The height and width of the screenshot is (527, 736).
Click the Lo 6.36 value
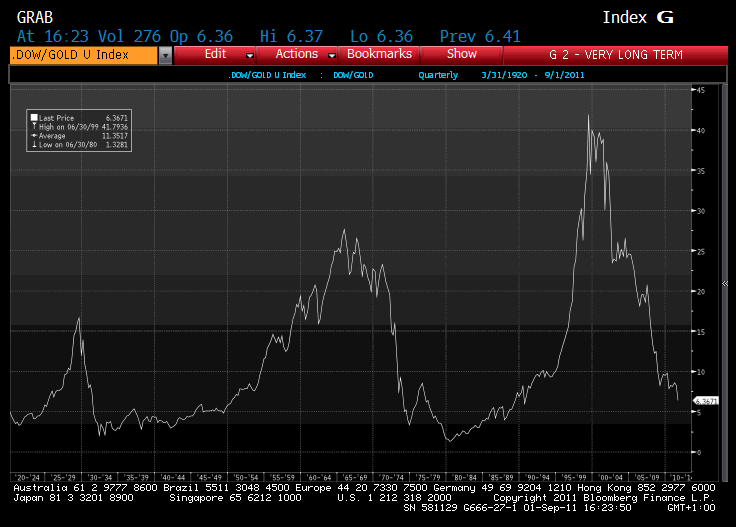point(381,37)
